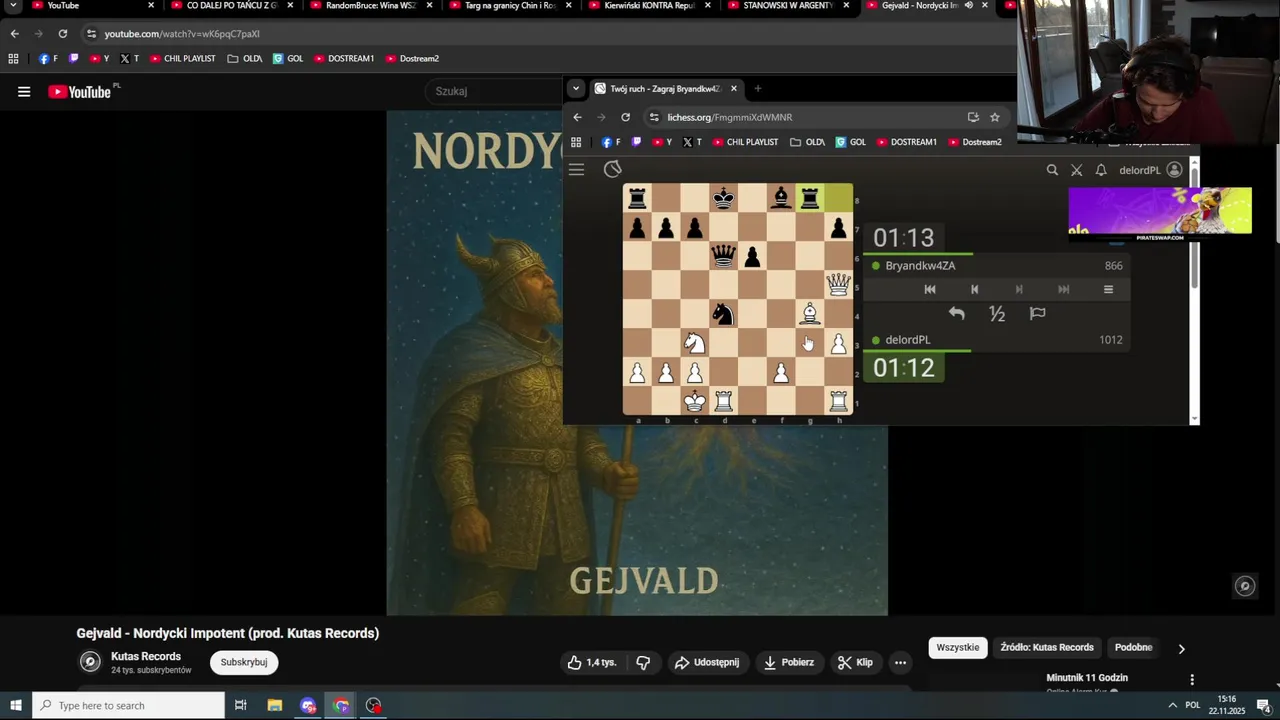Offer a draw with the ½ button

point(997,314)
